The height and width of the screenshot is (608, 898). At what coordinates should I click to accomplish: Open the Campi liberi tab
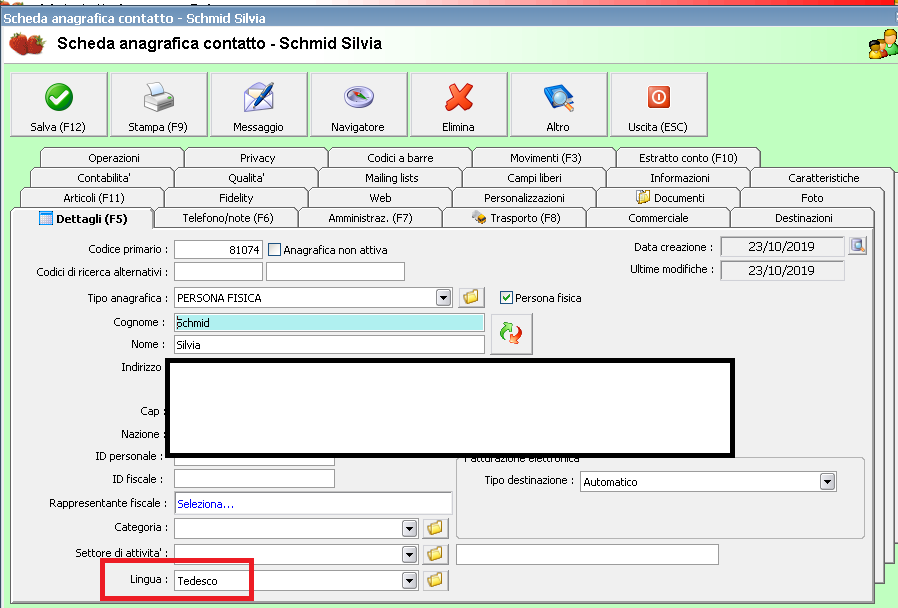(534, 178)
